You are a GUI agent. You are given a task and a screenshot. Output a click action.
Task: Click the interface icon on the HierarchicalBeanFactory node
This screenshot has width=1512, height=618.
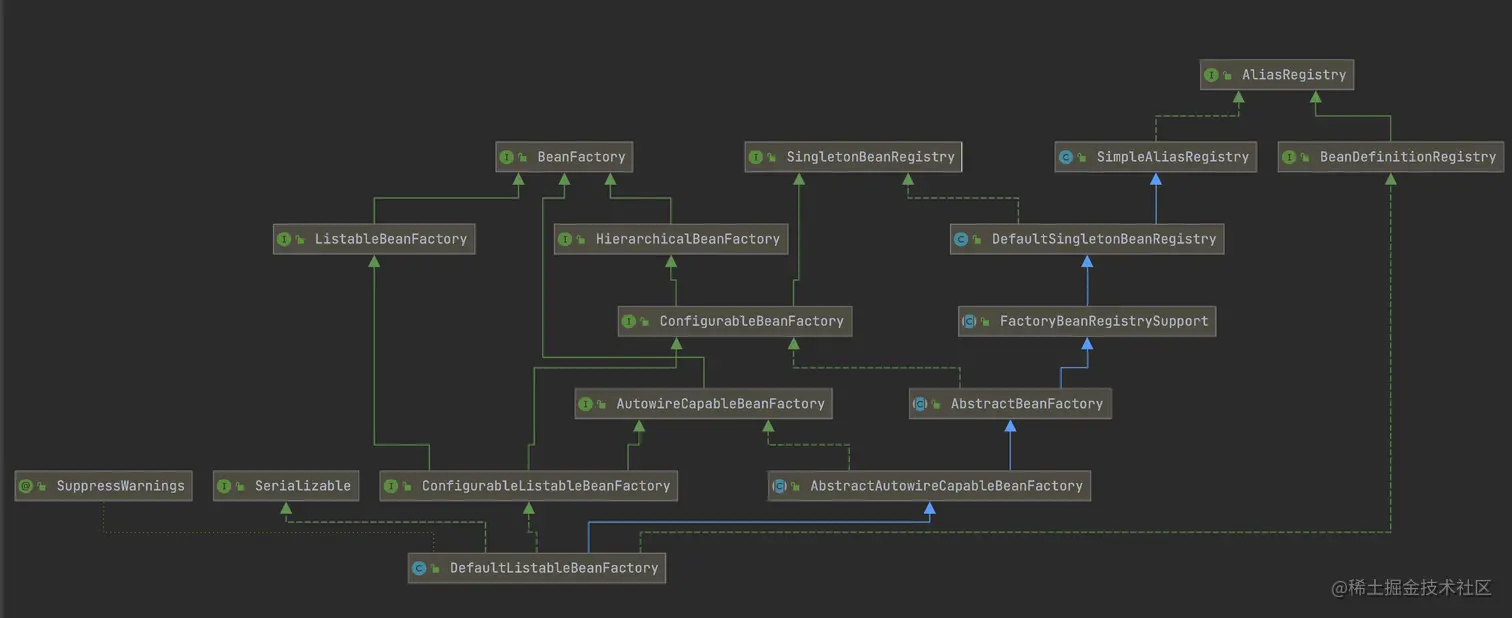coord(565,239)
